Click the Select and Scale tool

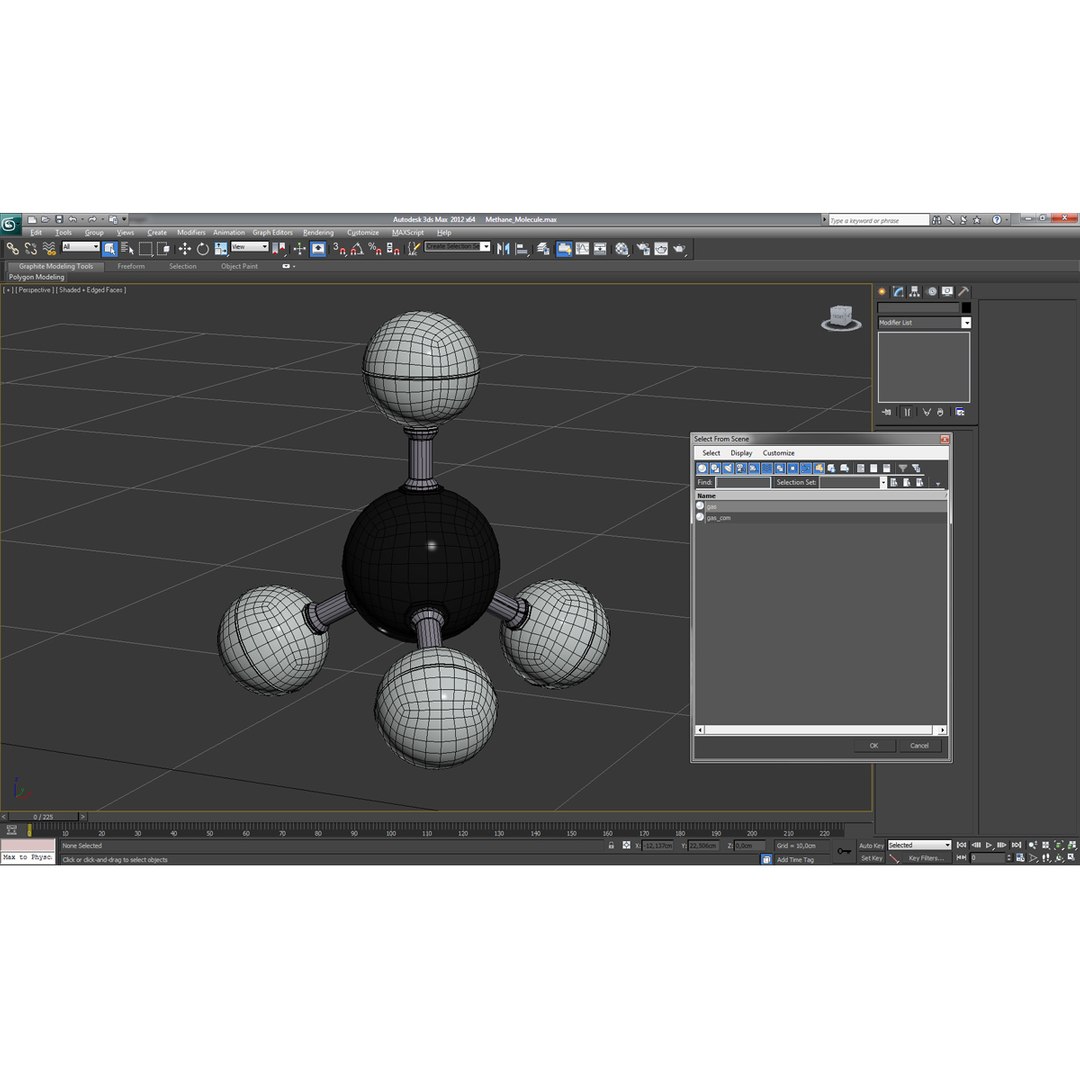pyautogui.click(x=220, y=249)
